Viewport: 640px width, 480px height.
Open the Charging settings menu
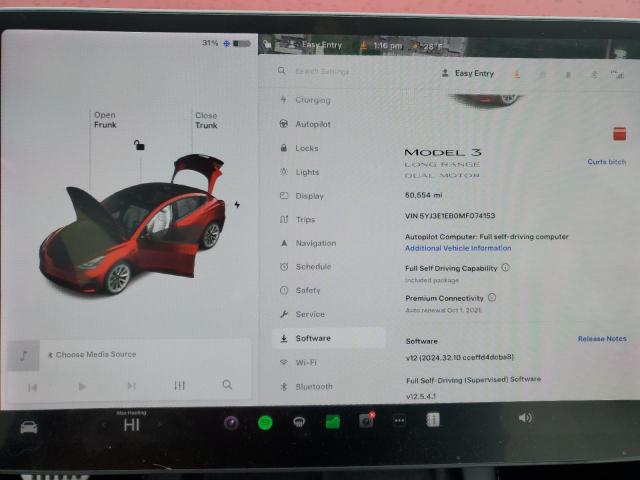(312, 100)
